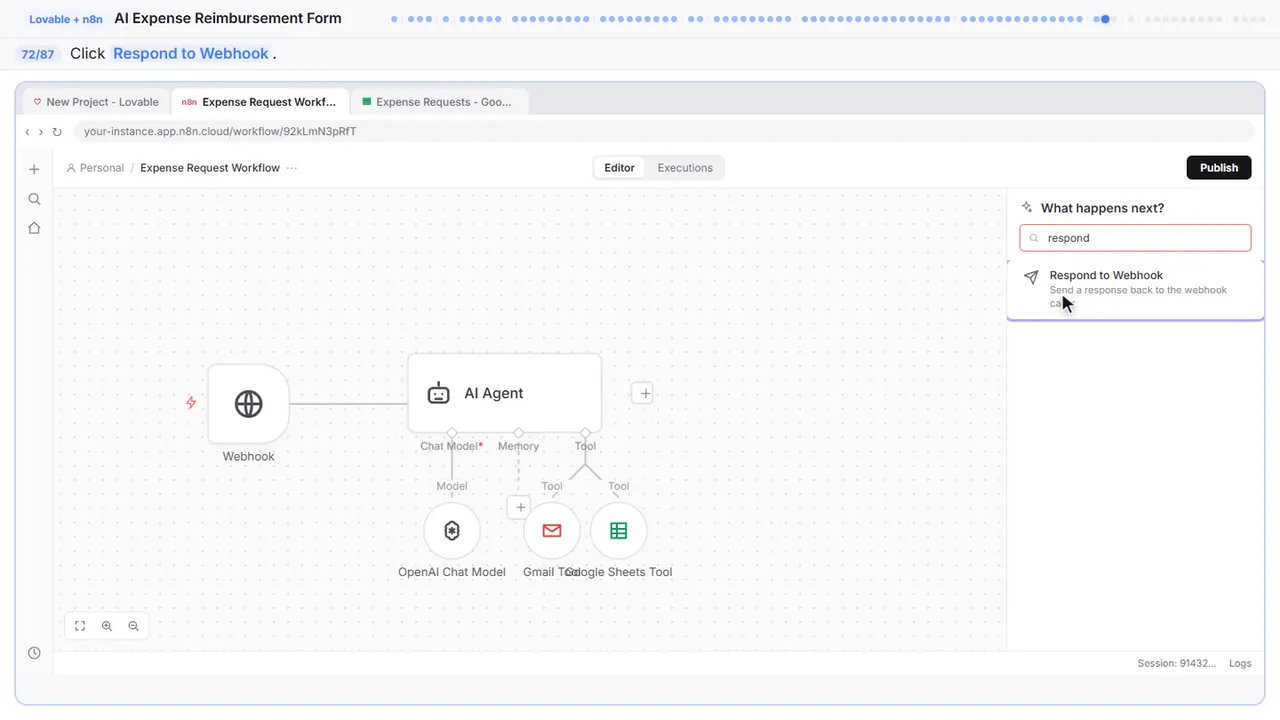Viewport: 1280px width, 720px height.
Task: Click the Webhook node globe icon
Action: (x=248, y=403)
